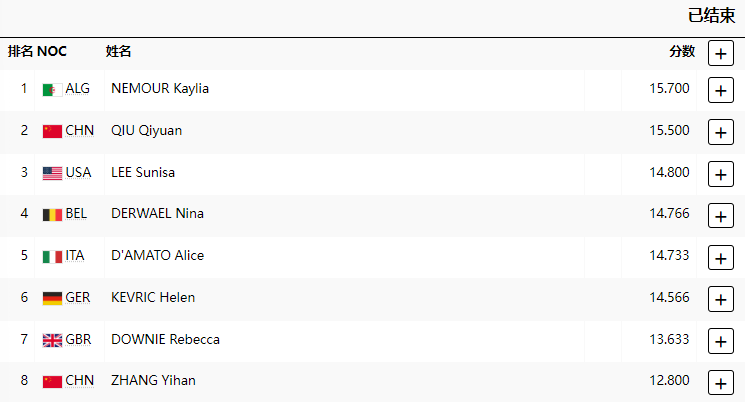Expand ZHANG Yihan score details
This screenshot has width=745, height=402.
pos(720,382)
